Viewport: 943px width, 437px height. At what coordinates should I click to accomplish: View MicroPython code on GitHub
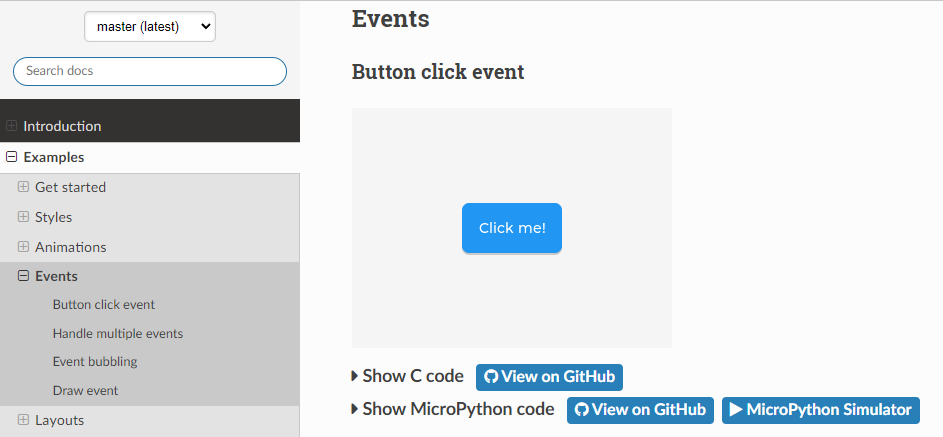point(640,409)
